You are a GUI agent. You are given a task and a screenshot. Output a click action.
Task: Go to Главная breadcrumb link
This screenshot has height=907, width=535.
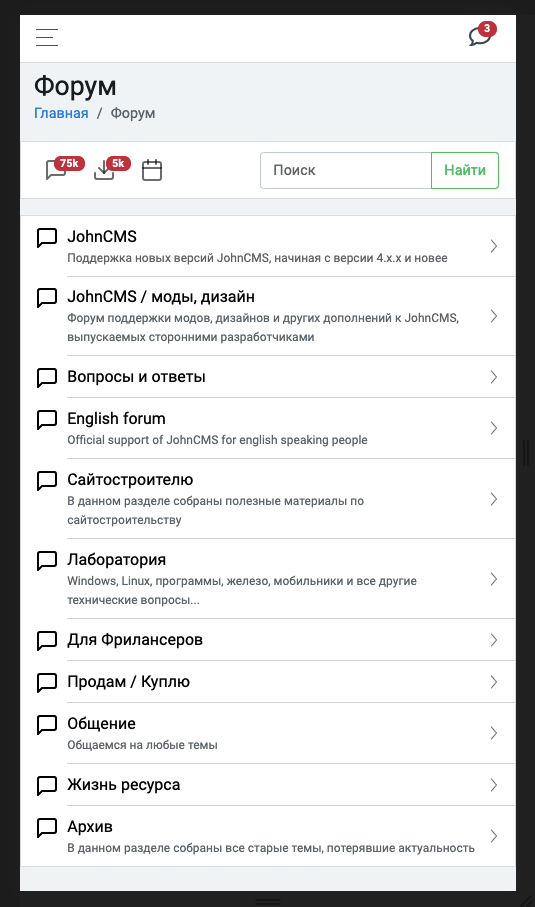coord(61,113)
